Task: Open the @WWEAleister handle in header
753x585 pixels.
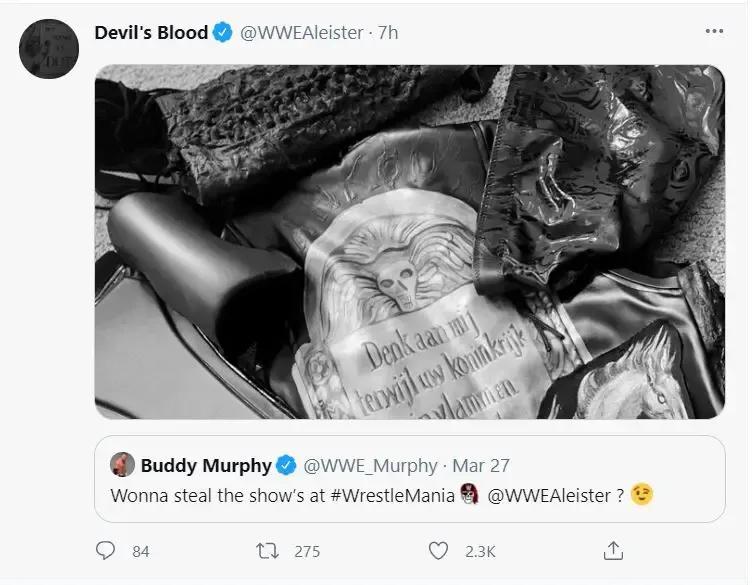Action: (x=301, y=32)
